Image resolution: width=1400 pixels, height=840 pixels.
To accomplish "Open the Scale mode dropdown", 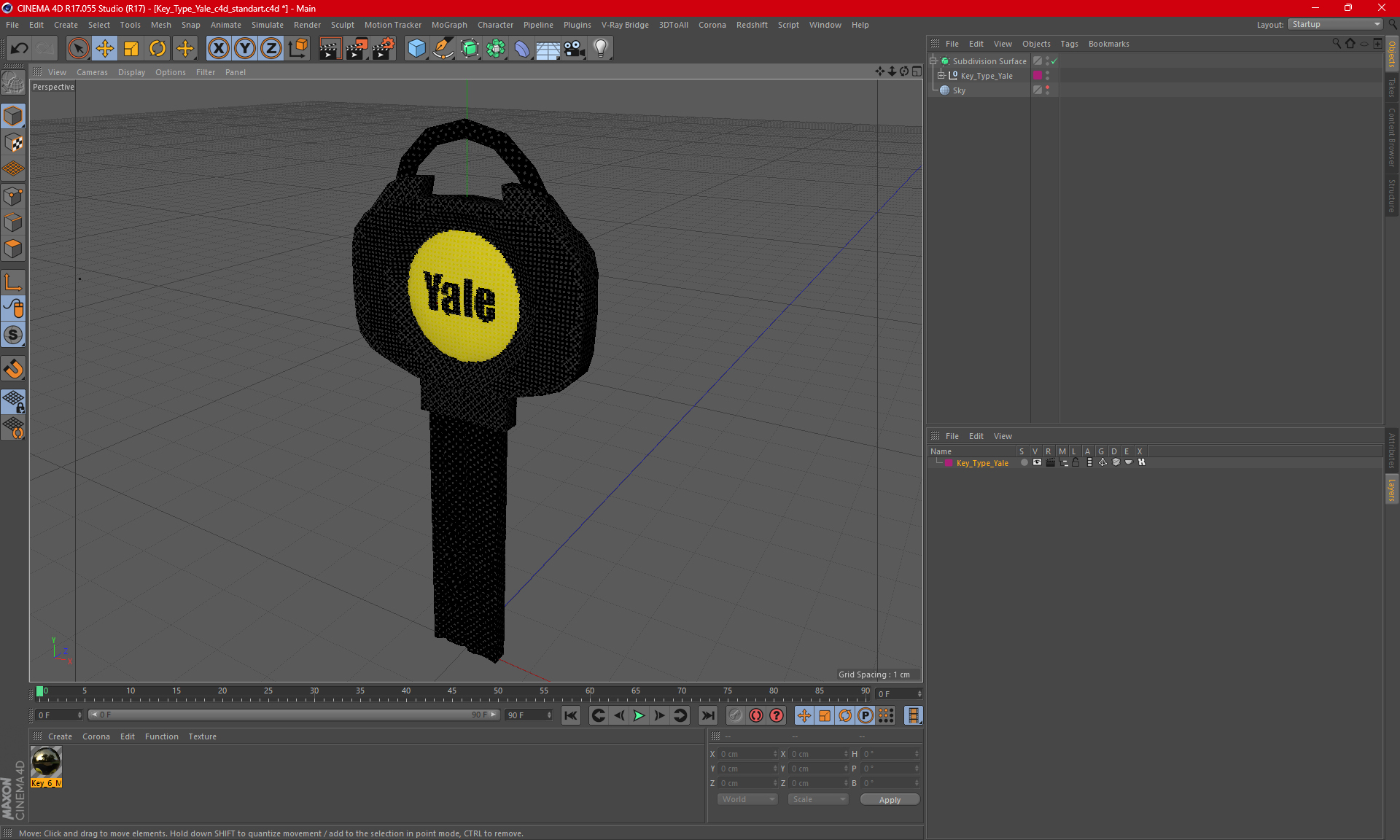I will point(818,799).
